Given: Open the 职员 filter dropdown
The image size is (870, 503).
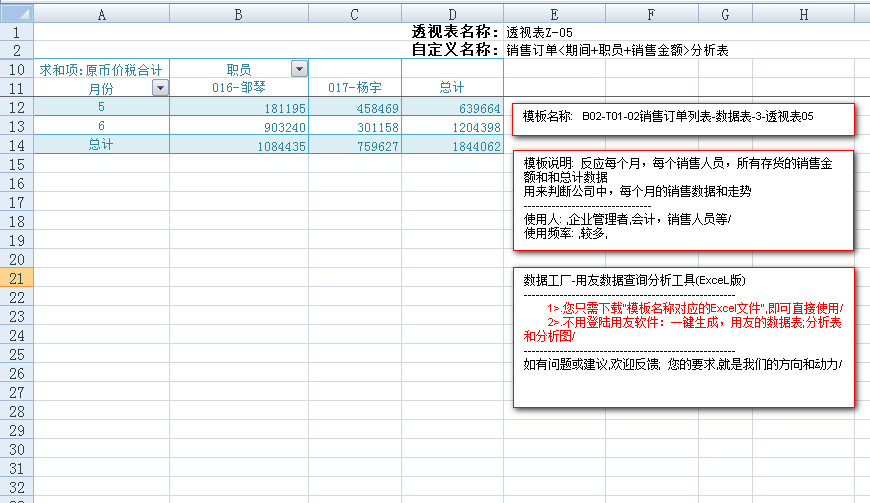Looking at the screenshot, I should point(298,69).
